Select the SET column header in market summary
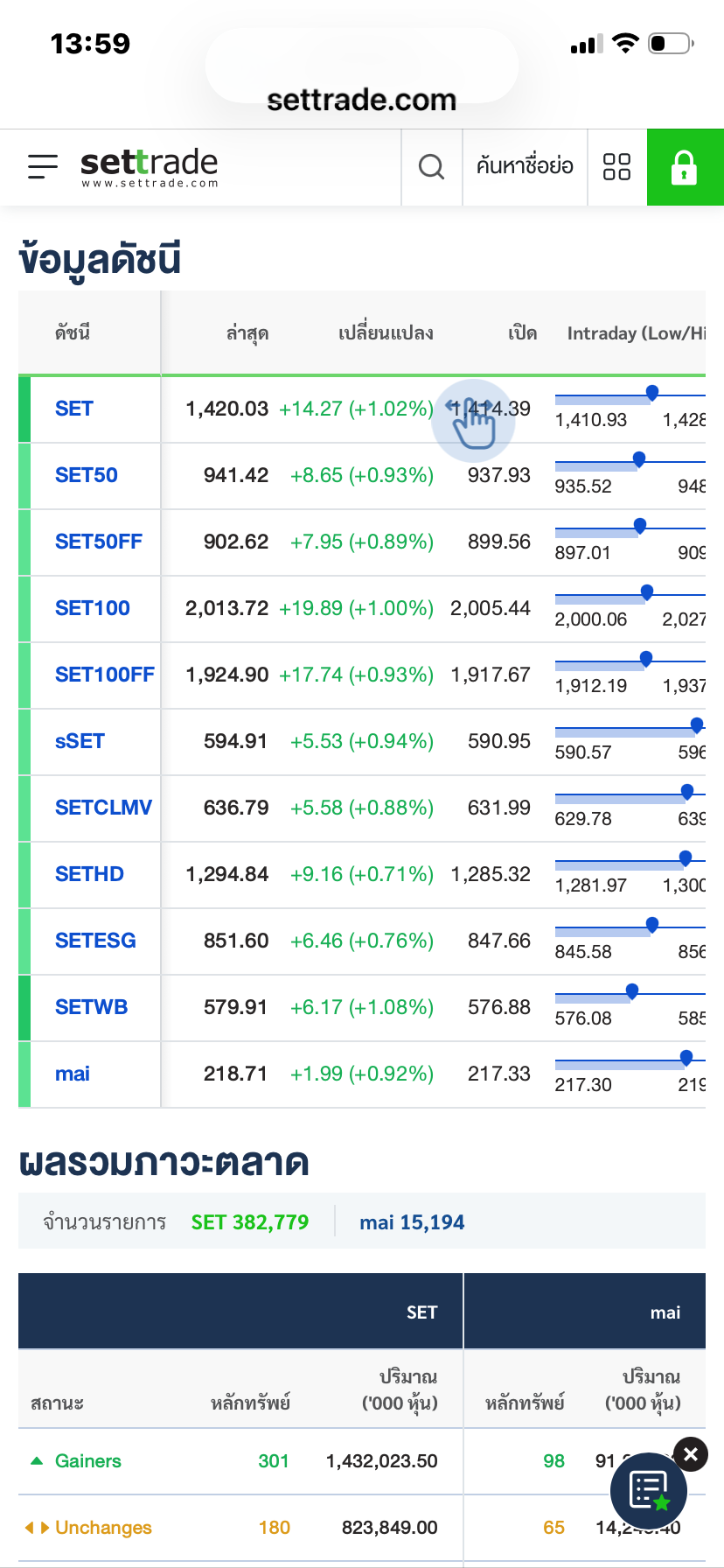 [x=421, y=1312]
